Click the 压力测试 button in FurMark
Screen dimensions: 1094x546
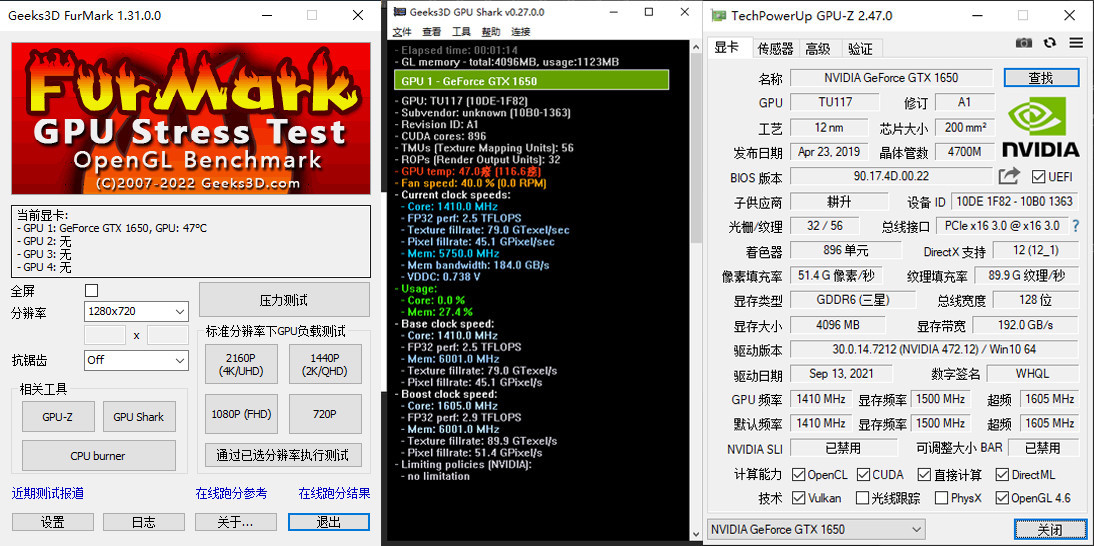[x=285, y=300]
